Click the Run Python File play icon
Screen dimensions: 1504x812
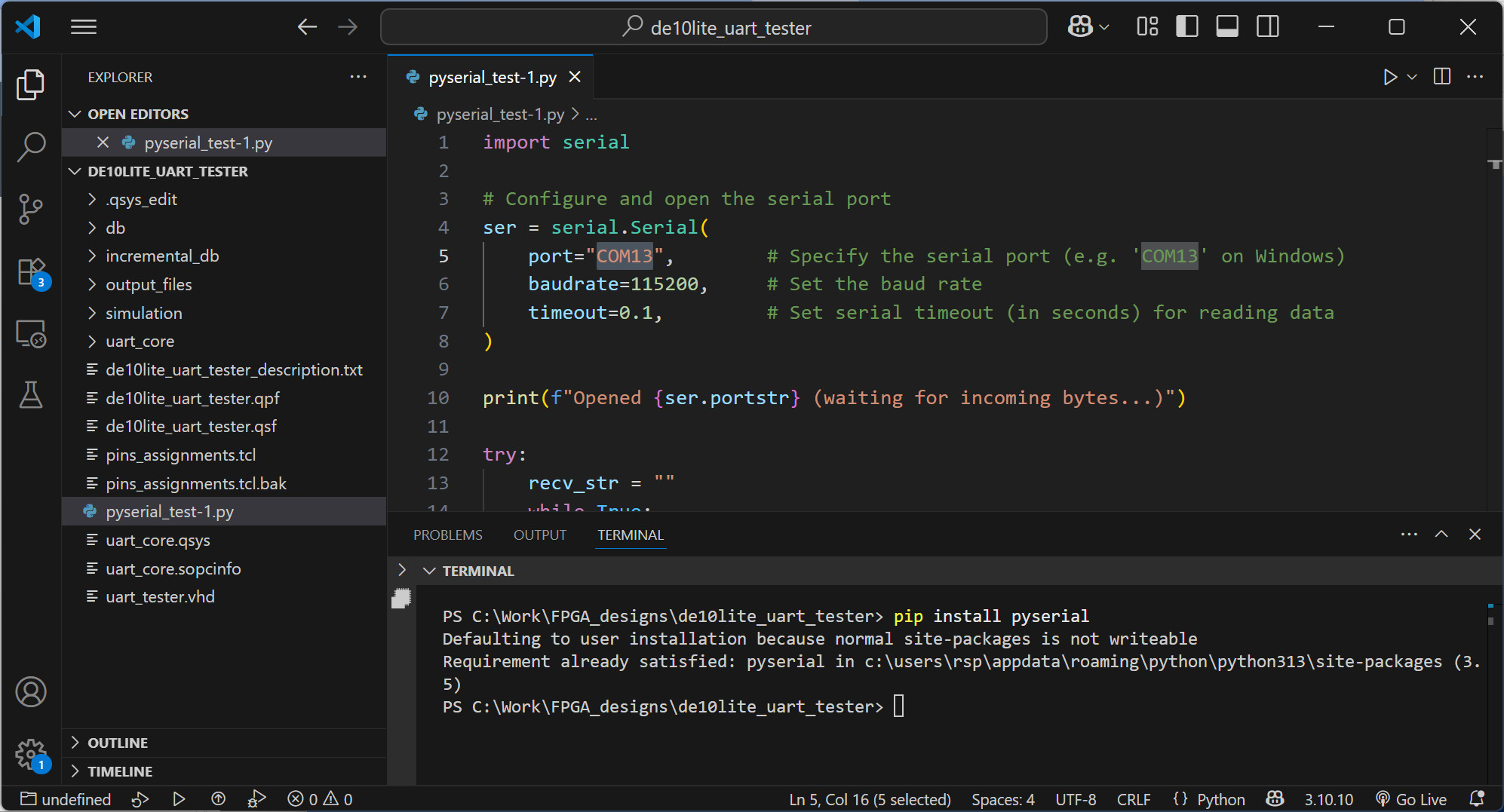1389,77
